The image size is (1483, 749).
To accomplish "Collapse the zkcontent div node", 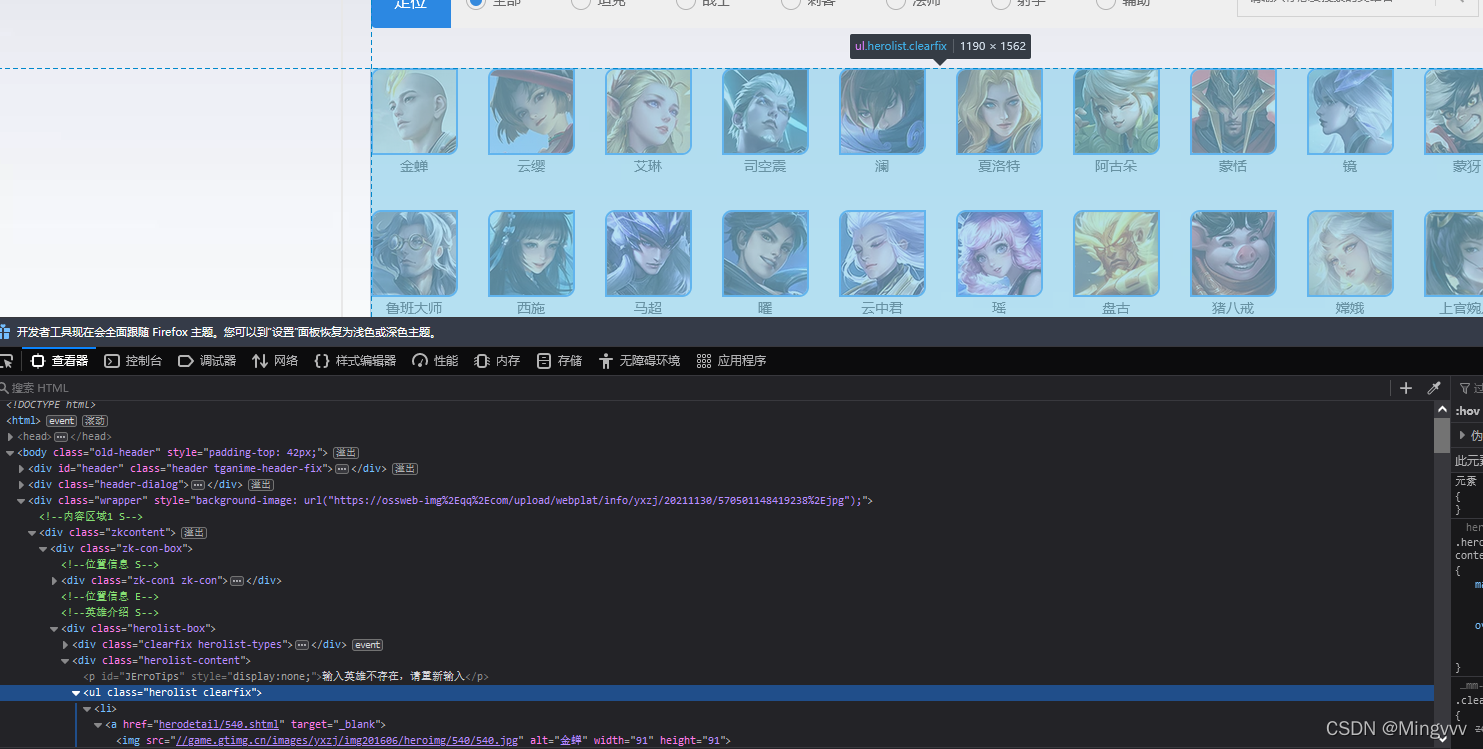I will point(33,533).
